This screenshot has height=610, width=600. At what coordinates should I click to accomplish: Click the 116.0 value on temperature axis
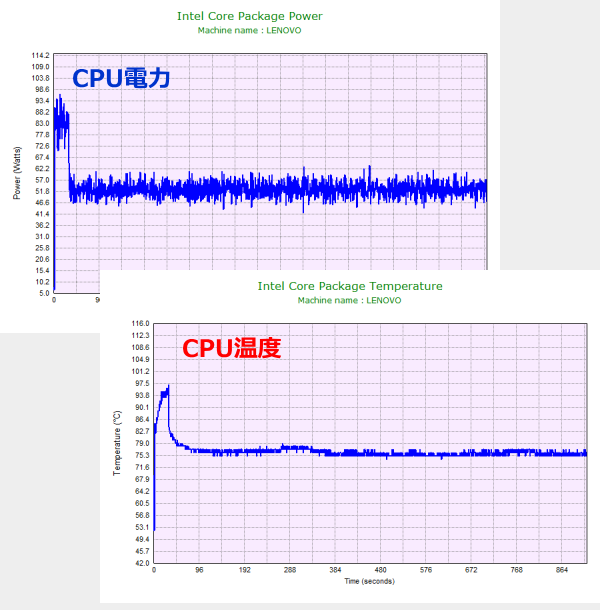(140, 324)
